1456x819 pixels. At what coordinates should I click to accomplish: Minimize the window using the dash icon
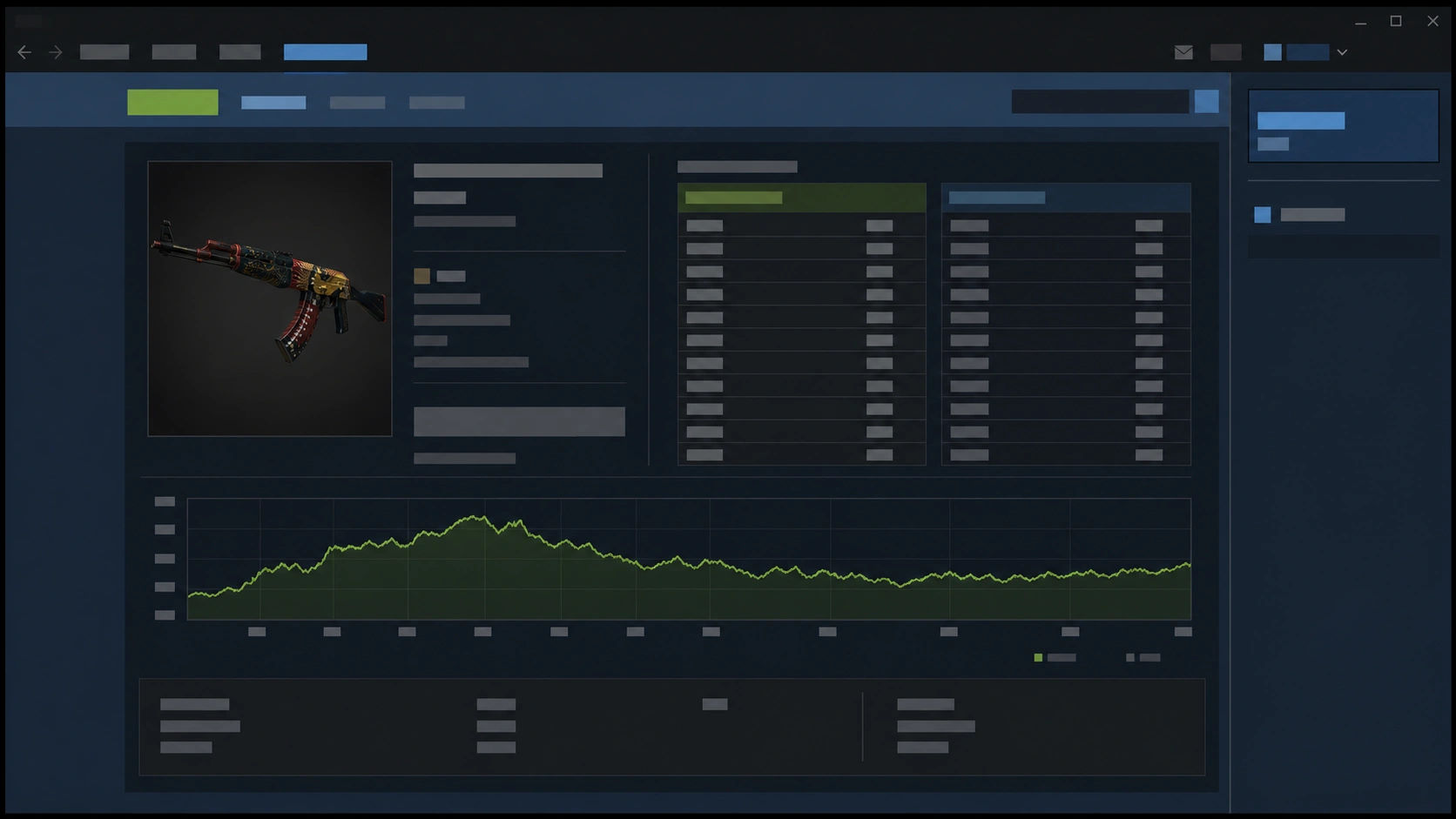(1360, 22)
